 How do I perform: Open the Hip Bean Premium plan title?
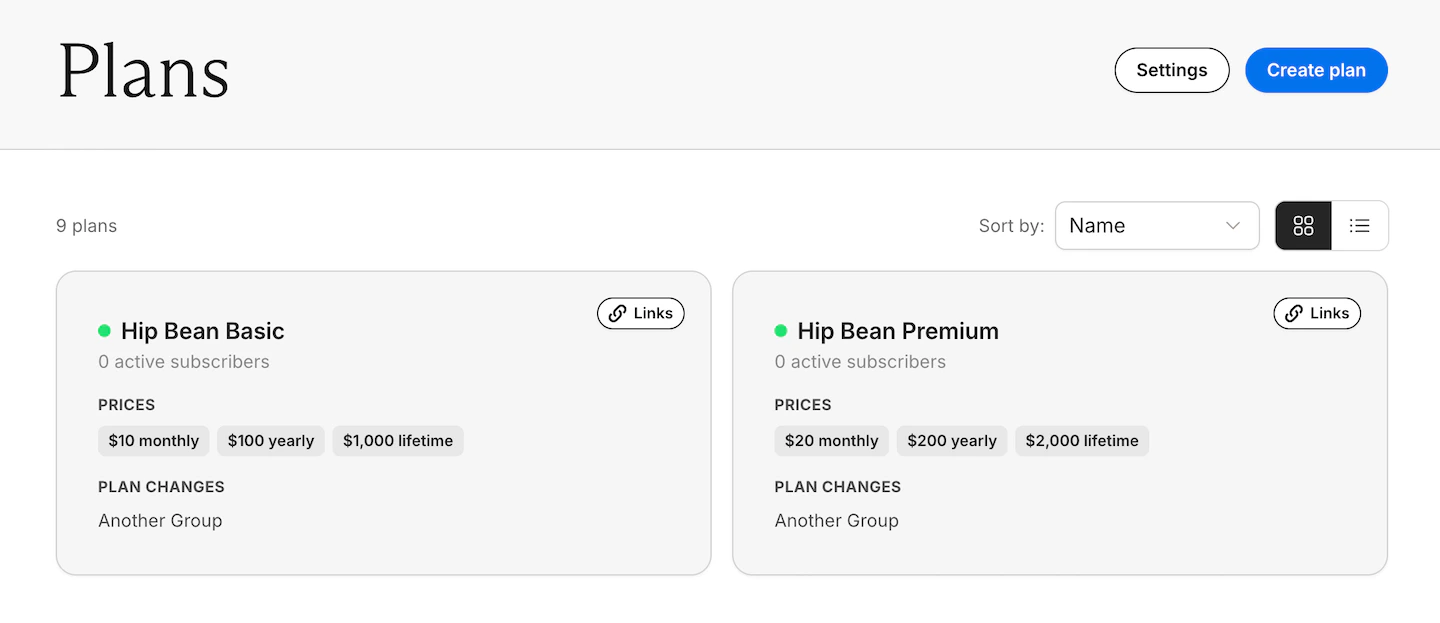[x=898, y=331]
